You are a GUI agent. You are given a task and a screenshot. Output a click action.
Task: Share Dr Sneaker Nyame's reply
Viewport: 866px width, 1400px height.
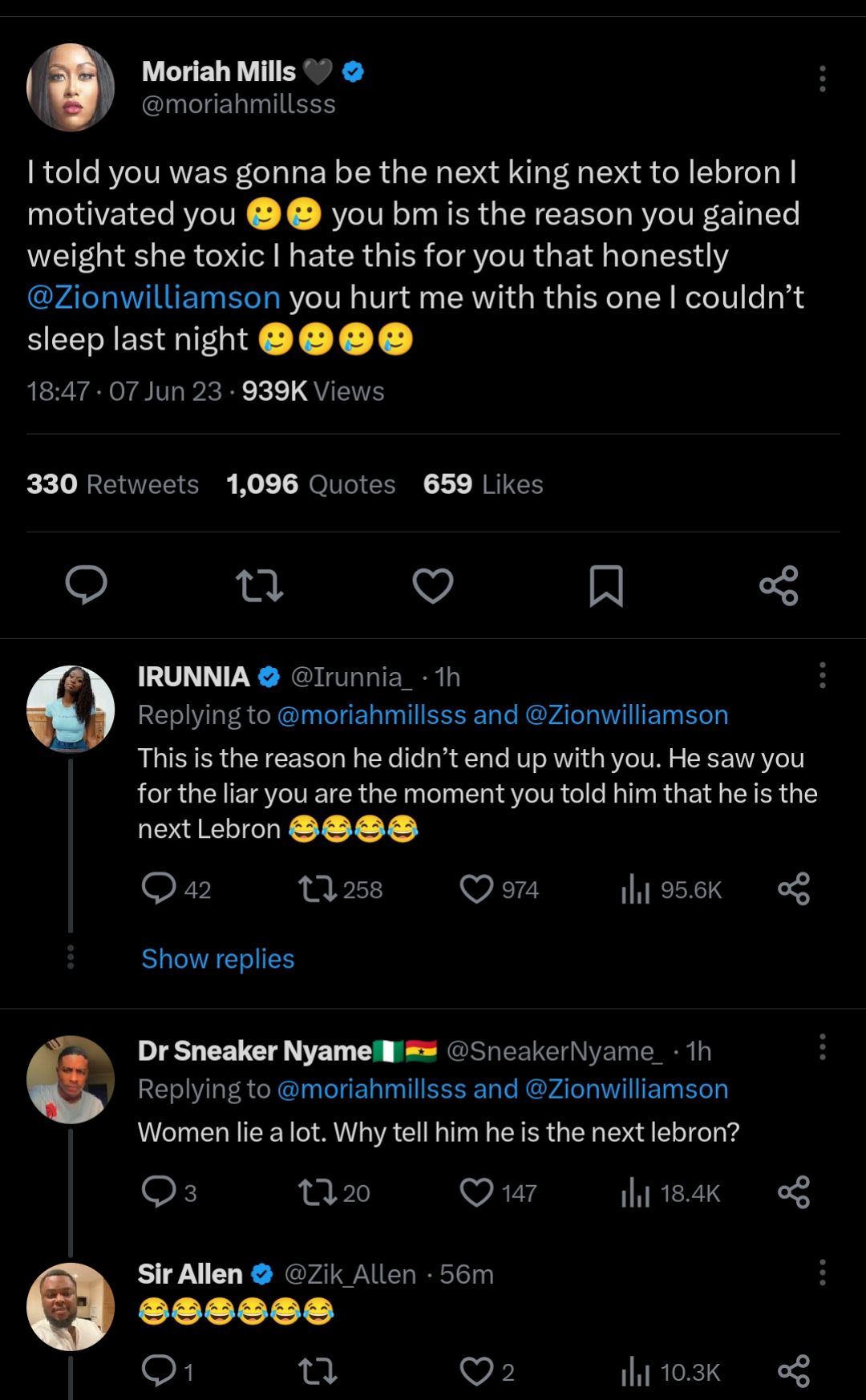pos(793,1192)
